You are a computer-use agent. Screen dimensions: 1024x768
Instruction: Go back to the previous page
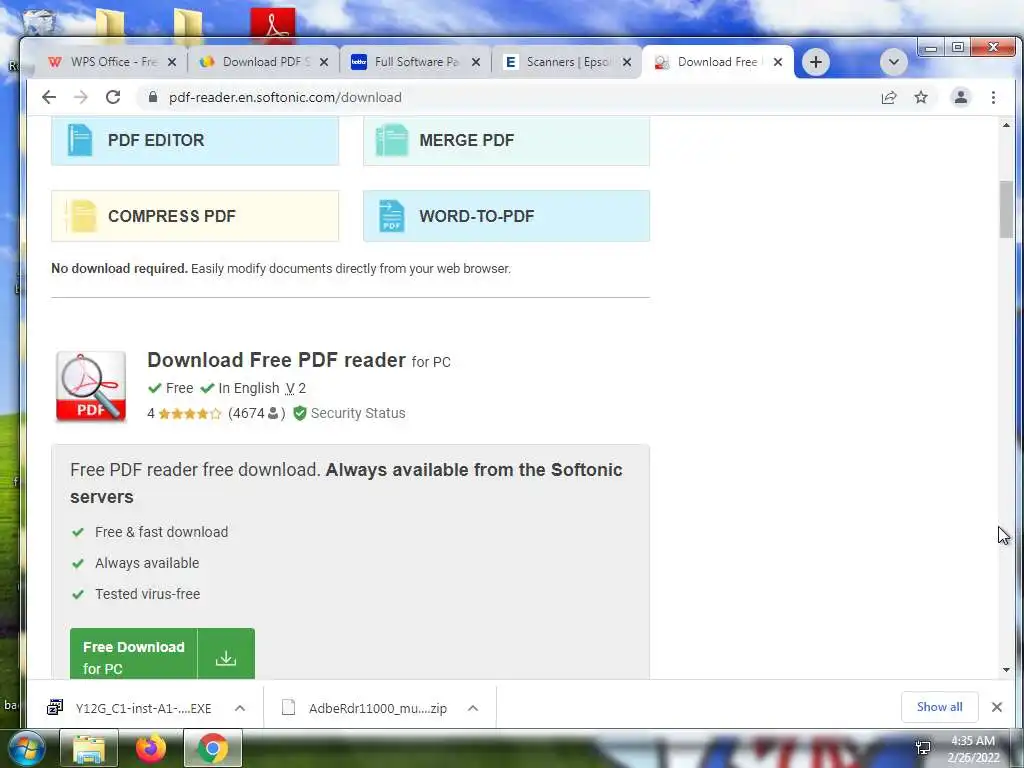coord(49,97)
